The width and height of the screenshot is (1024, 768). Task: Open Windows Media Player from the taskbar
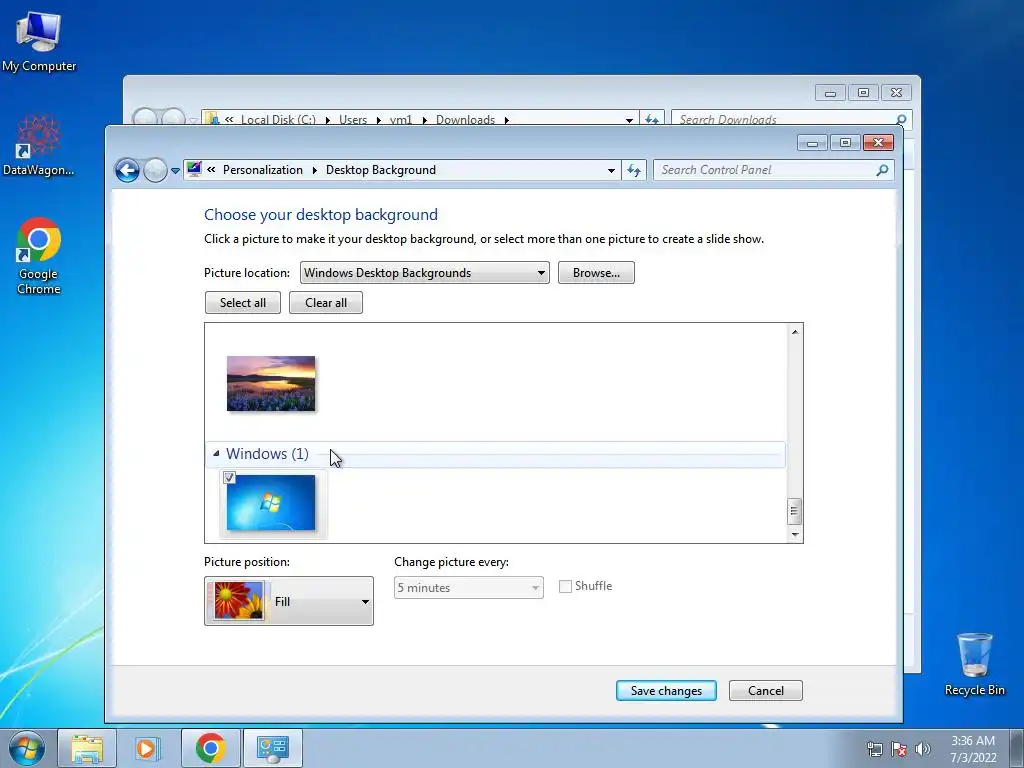148,748
